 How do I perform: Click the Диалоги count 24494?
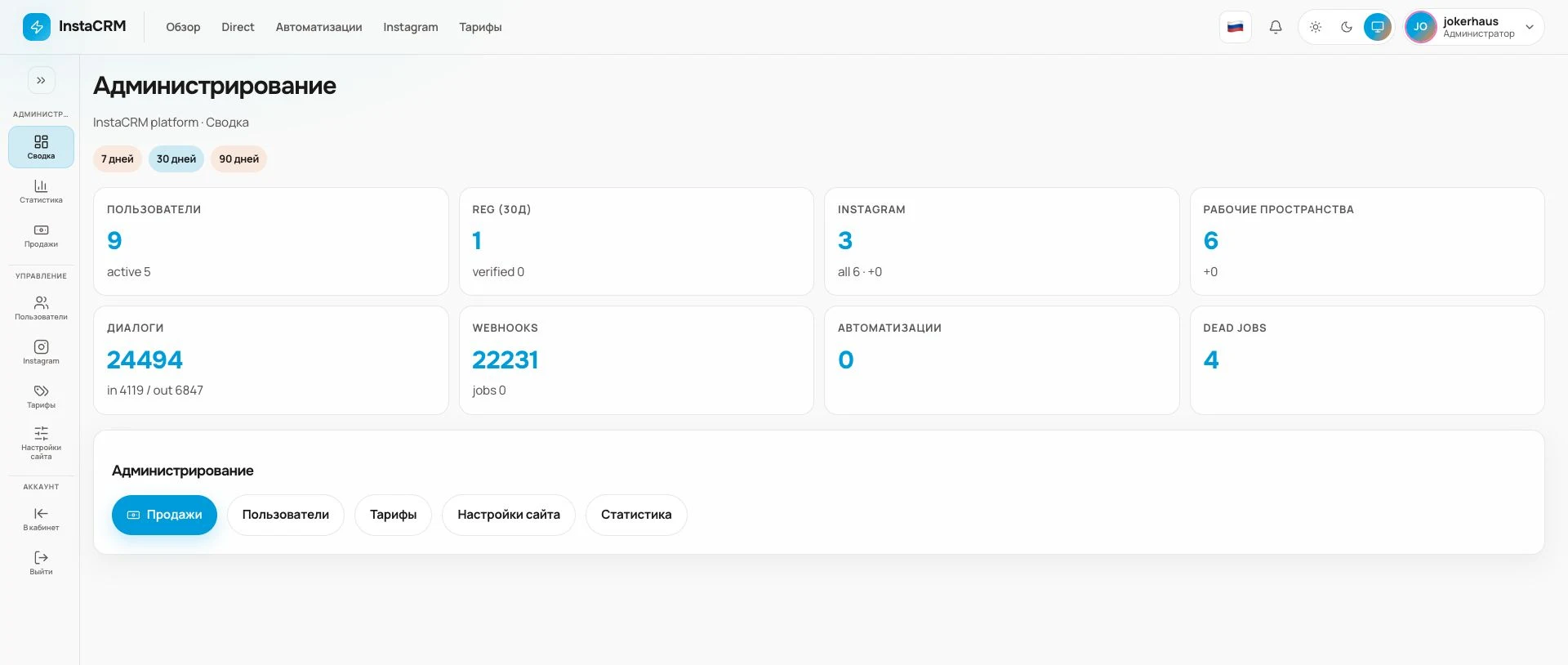(x=145, y=359)
